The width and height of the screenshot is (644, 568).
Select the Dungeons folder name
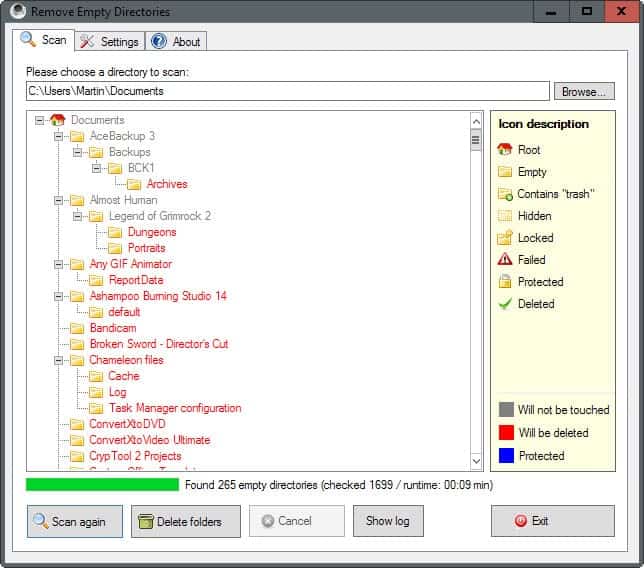(x=152, y=232)
